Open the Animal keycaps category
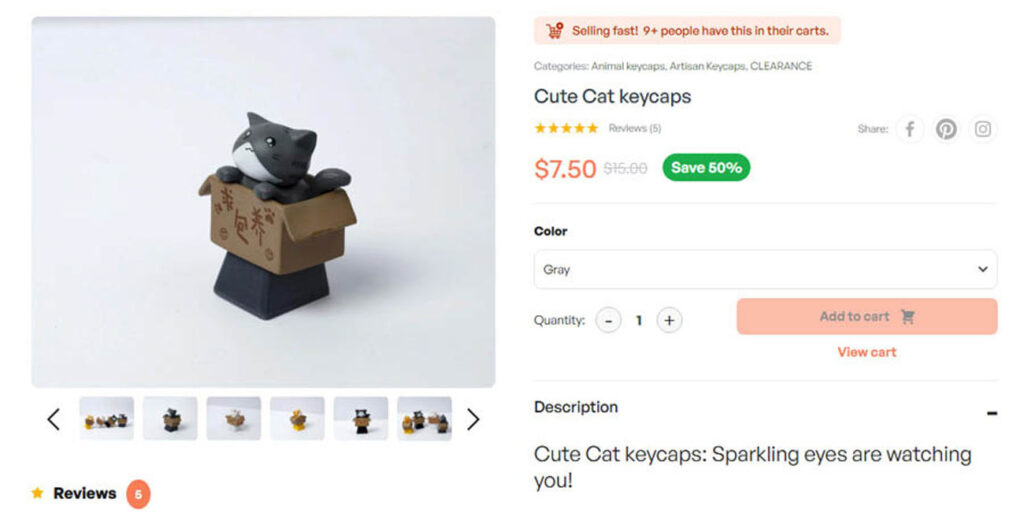 (x=628, y=66)
